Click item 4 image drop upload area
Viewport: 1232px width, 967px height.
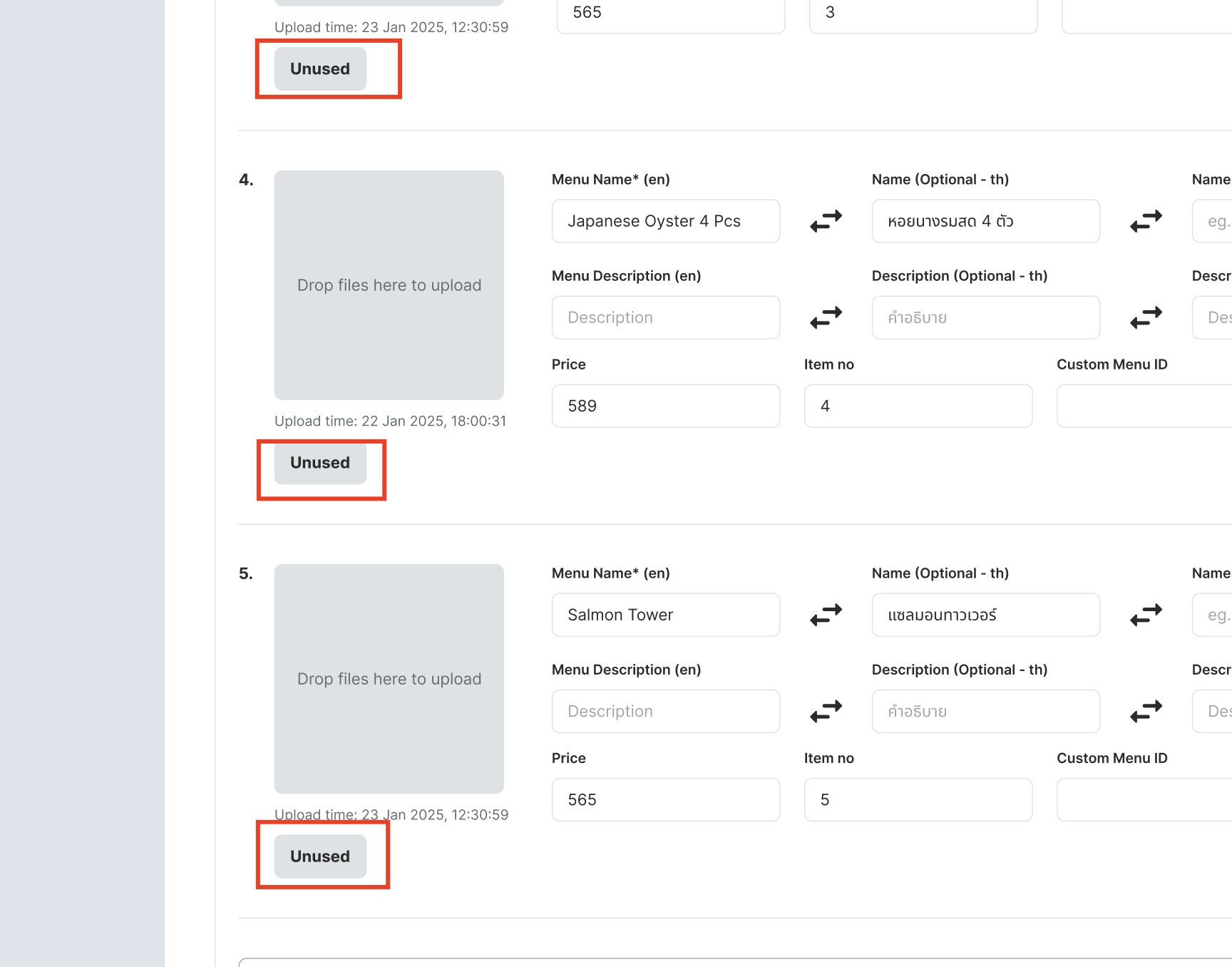point(389,285)
